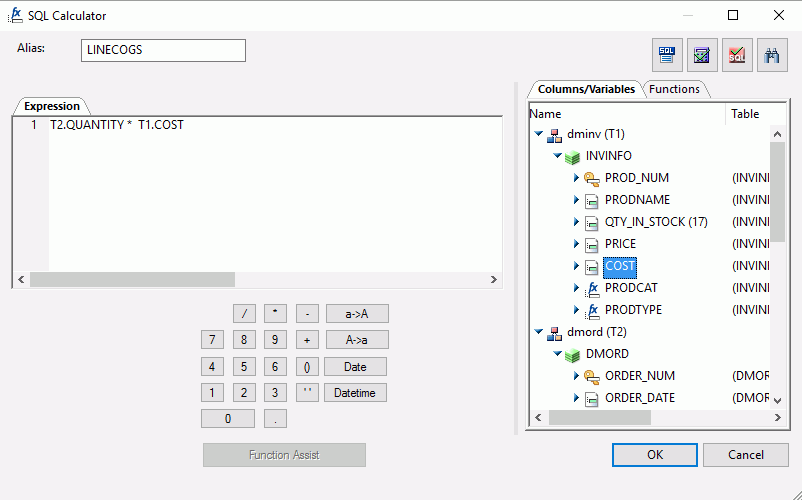Expand the PRODCAT field node
This screenshot has width=802, height=500.
click(576, 288)
